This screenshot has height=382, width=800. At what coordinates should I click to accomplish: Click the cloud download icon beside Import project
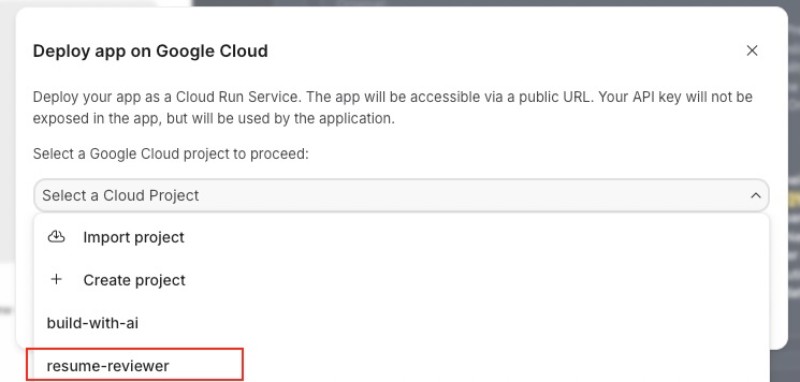[x=56, y=237]
